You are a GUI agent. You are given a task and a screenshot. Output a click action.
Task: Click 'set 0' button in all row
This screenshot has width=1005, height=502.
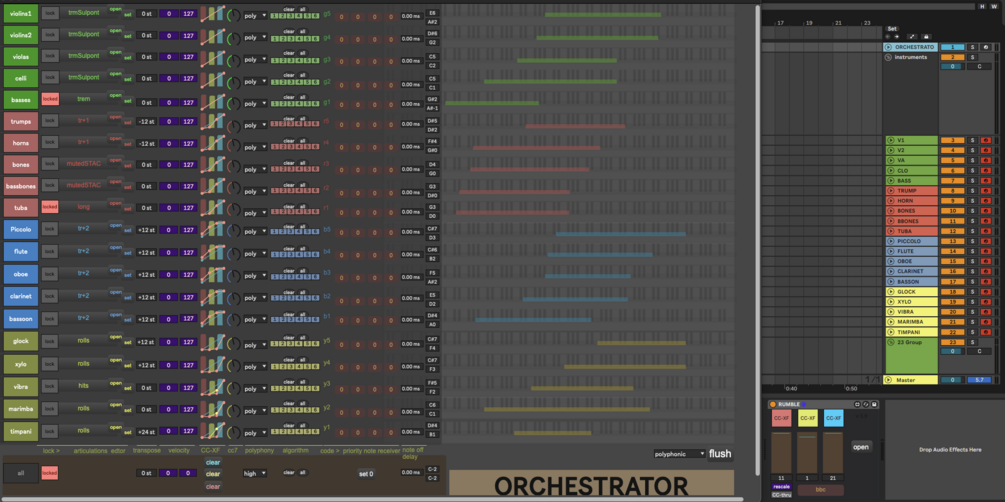pos(366,474)
